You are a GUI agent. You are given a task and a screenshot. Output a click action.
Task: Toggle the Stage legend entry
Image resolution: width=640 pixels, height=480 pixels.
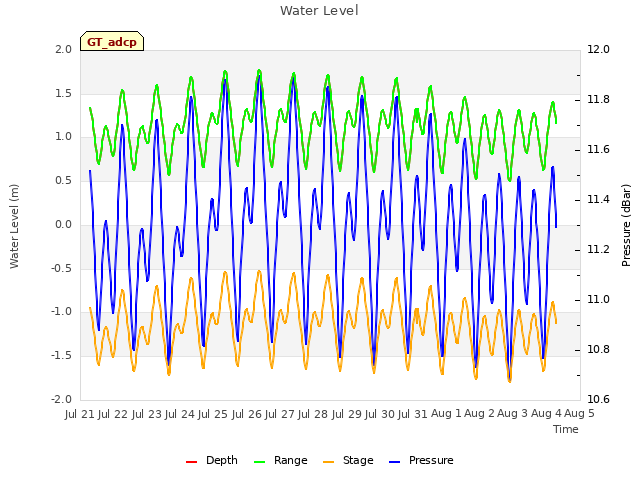348,460
